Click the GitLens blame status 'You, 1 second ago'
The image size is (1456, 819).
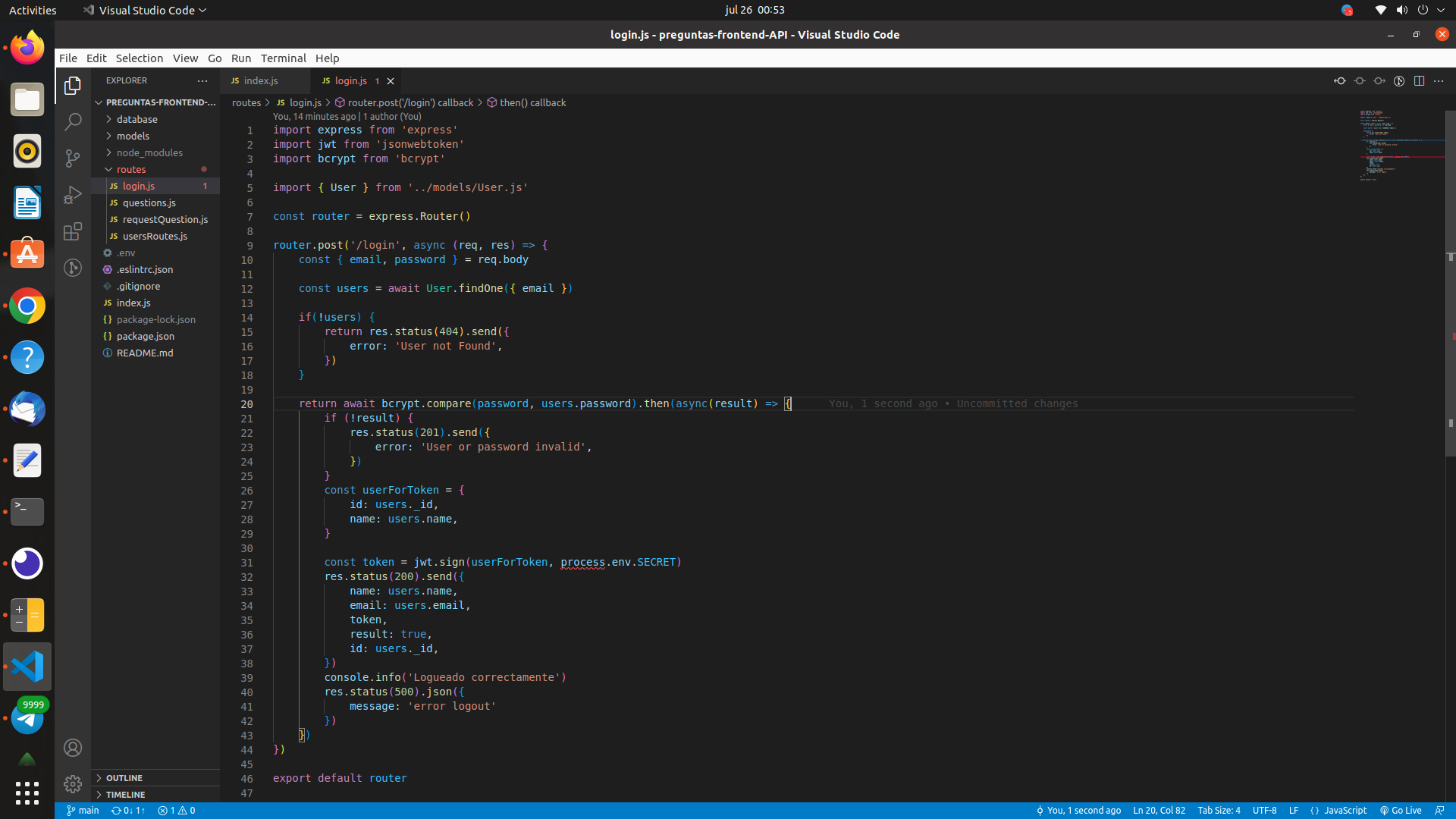[x=1078, y=811]
